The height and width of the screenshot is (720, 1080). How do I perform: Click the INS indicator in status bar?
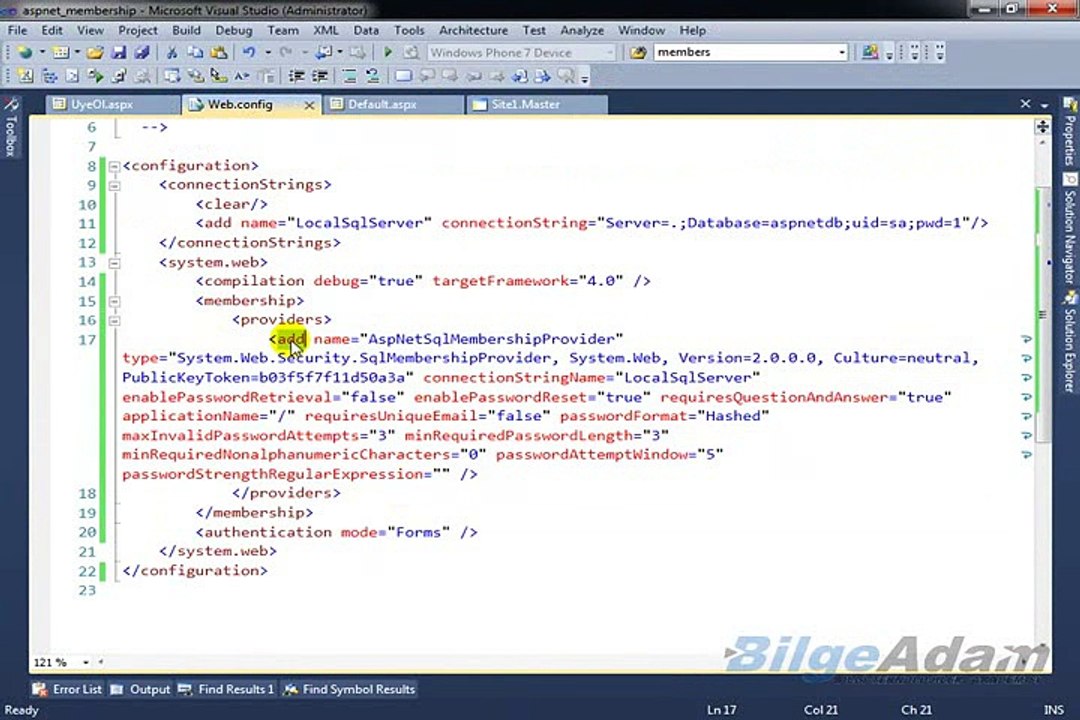[1053, 710]
